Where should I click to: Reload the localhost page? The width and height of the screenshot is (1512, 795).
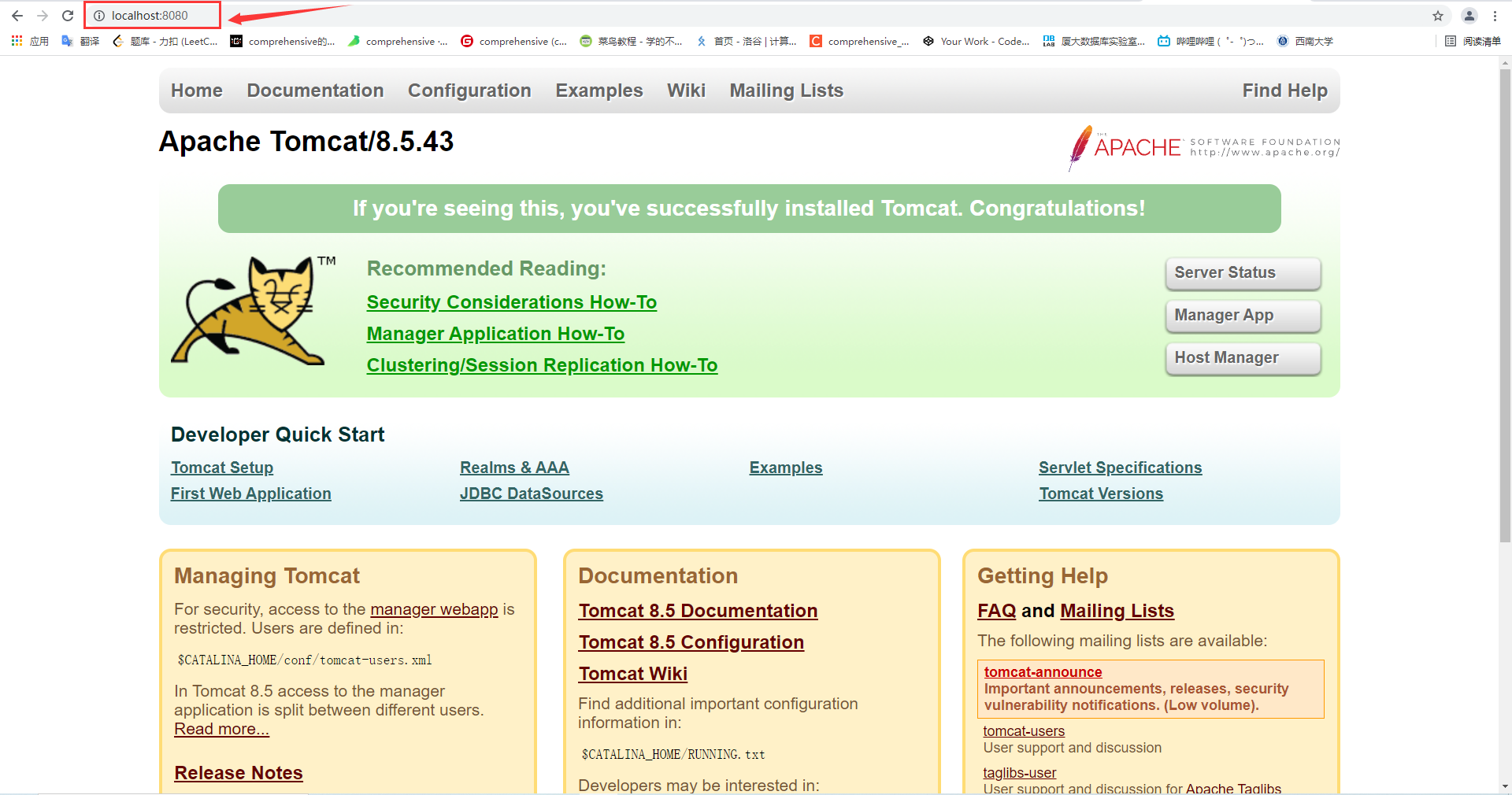[x=68, y=16]
